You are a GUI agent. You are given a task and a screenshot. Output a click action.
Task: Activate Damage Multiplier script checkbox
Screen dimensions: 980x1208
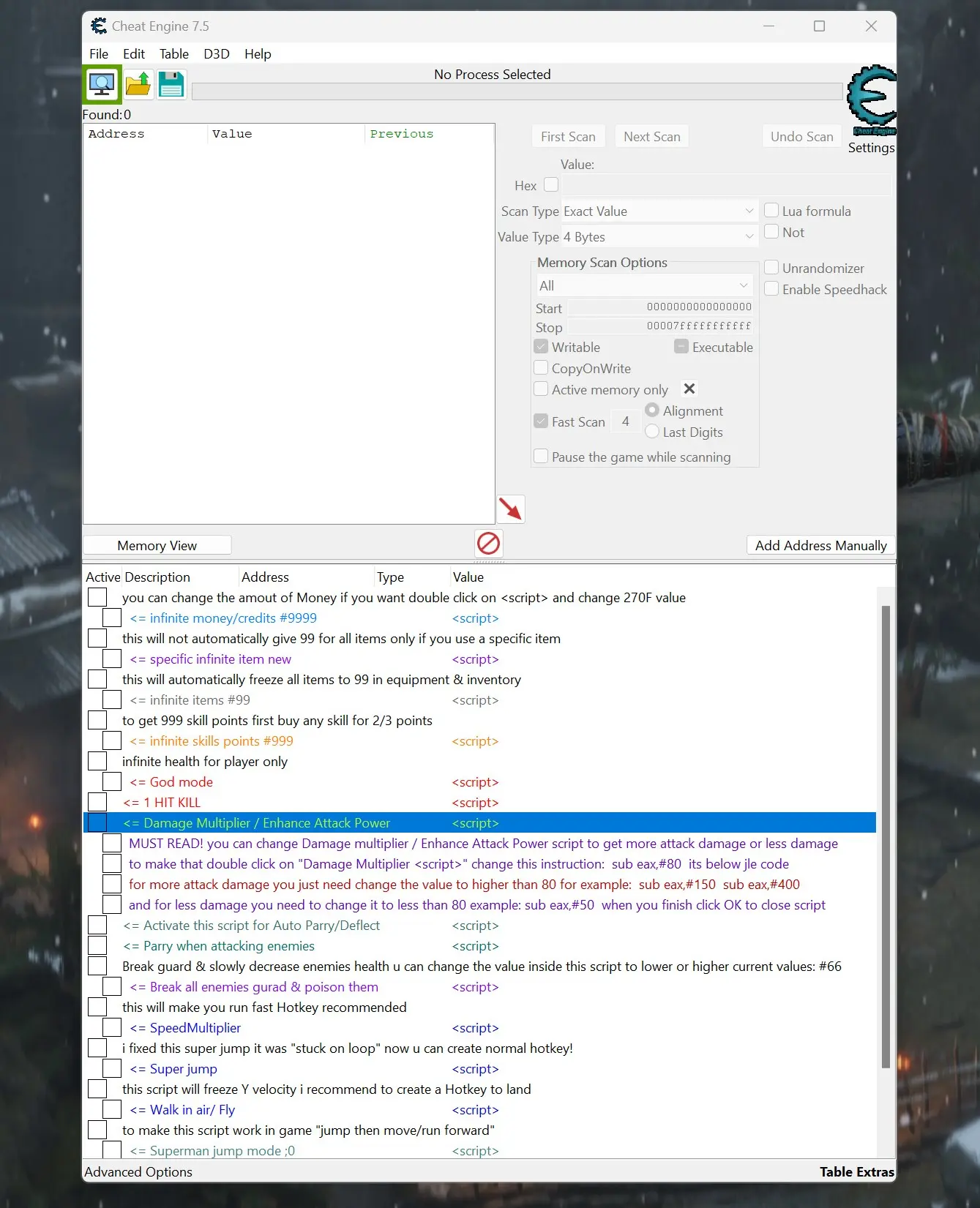[97, 822]
